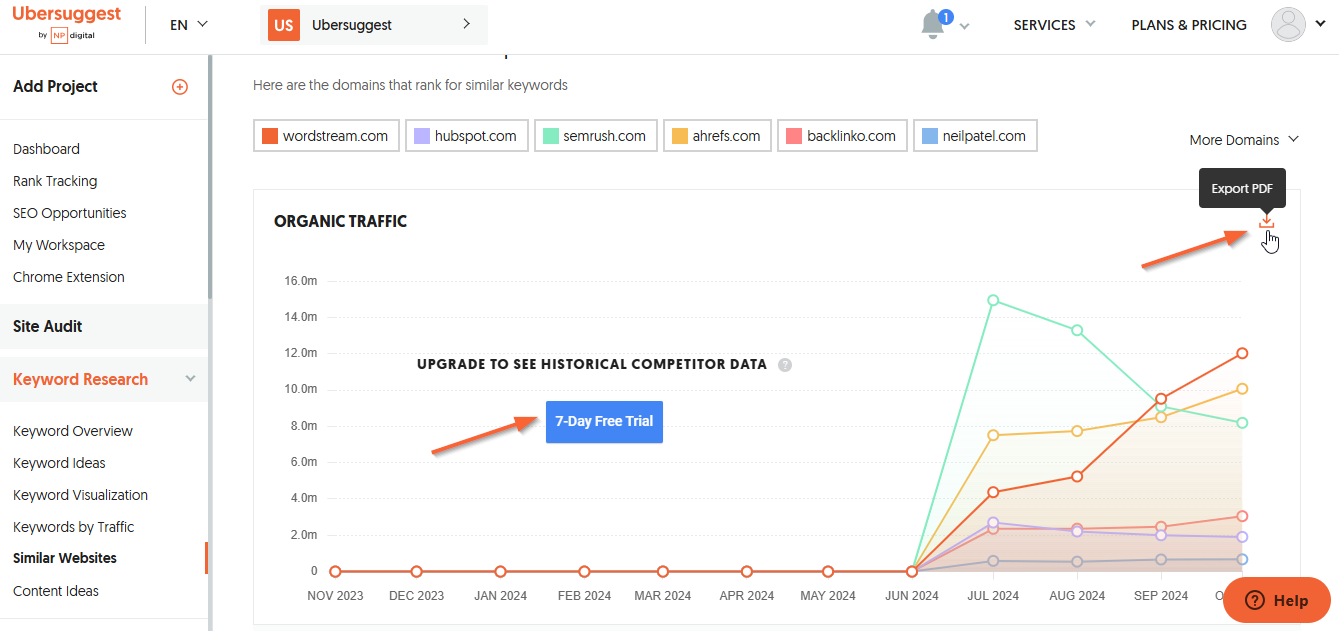This screenshot has width=1339, height=631.
Task: Click the Ubersuggest logo
Action: tap(67, 24)
